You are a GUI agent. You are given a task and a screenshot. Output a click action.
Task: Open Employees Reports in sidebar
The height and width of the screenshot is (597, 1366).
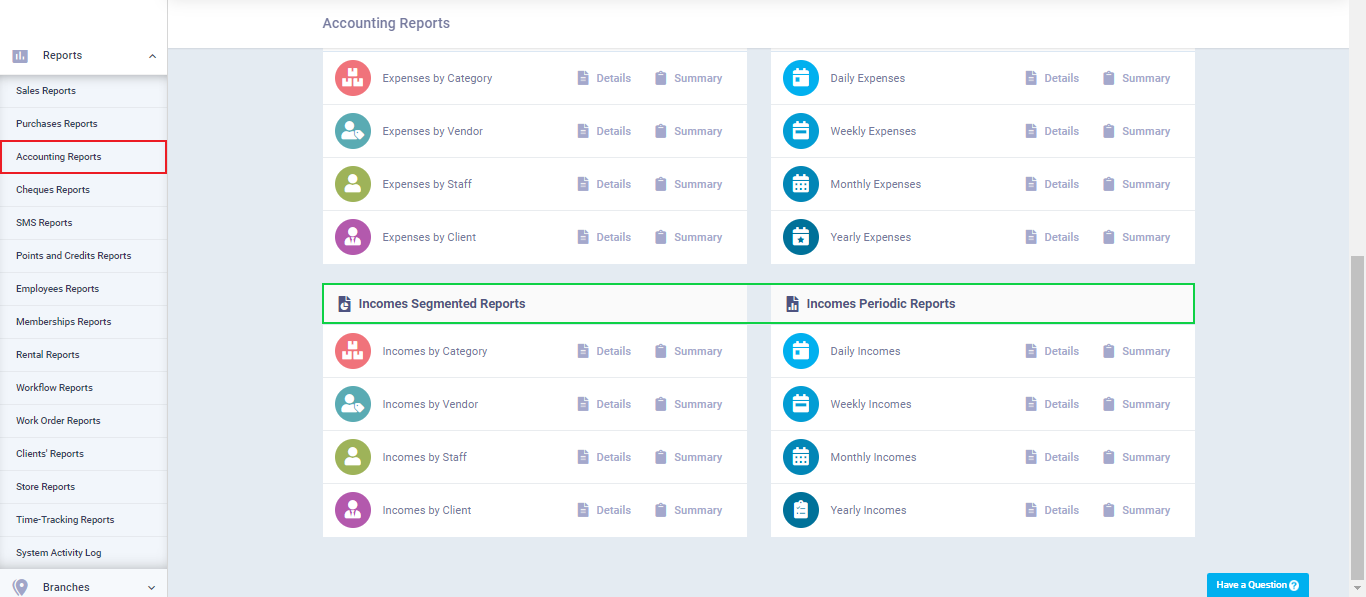83,289
